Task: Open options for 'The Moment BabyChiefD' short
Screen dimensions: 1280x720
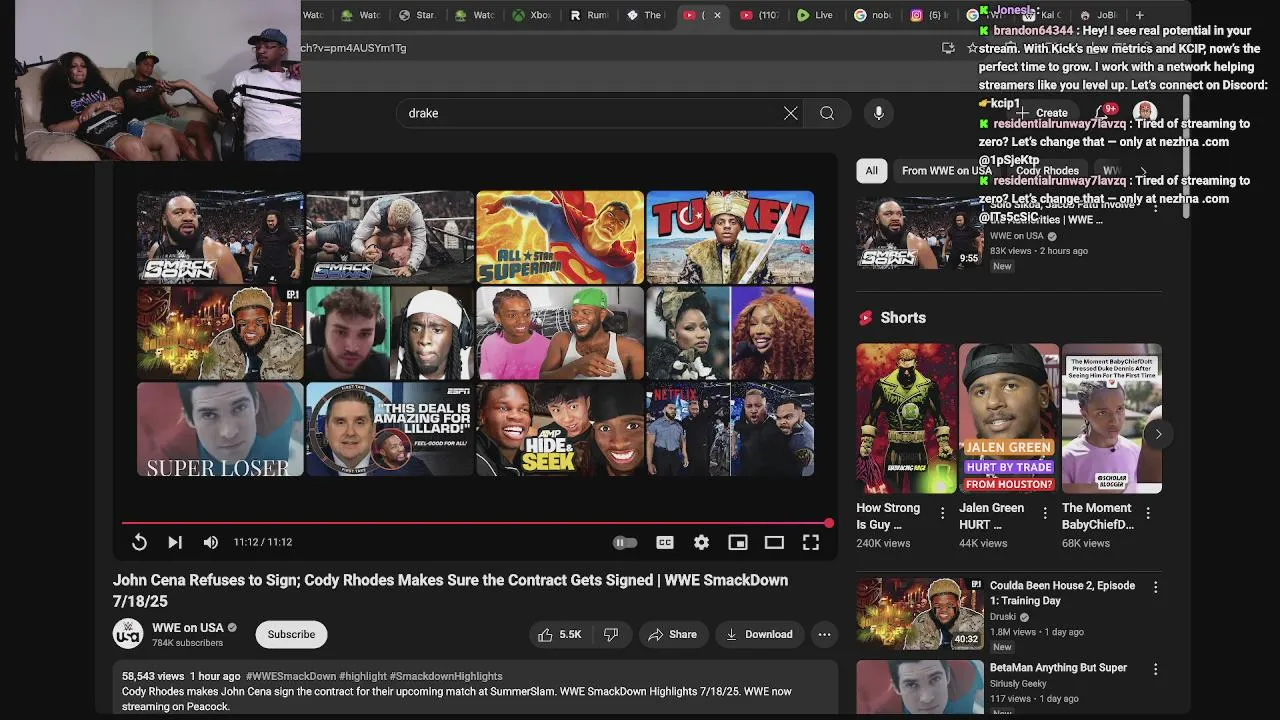Action: coord(1148,513)
